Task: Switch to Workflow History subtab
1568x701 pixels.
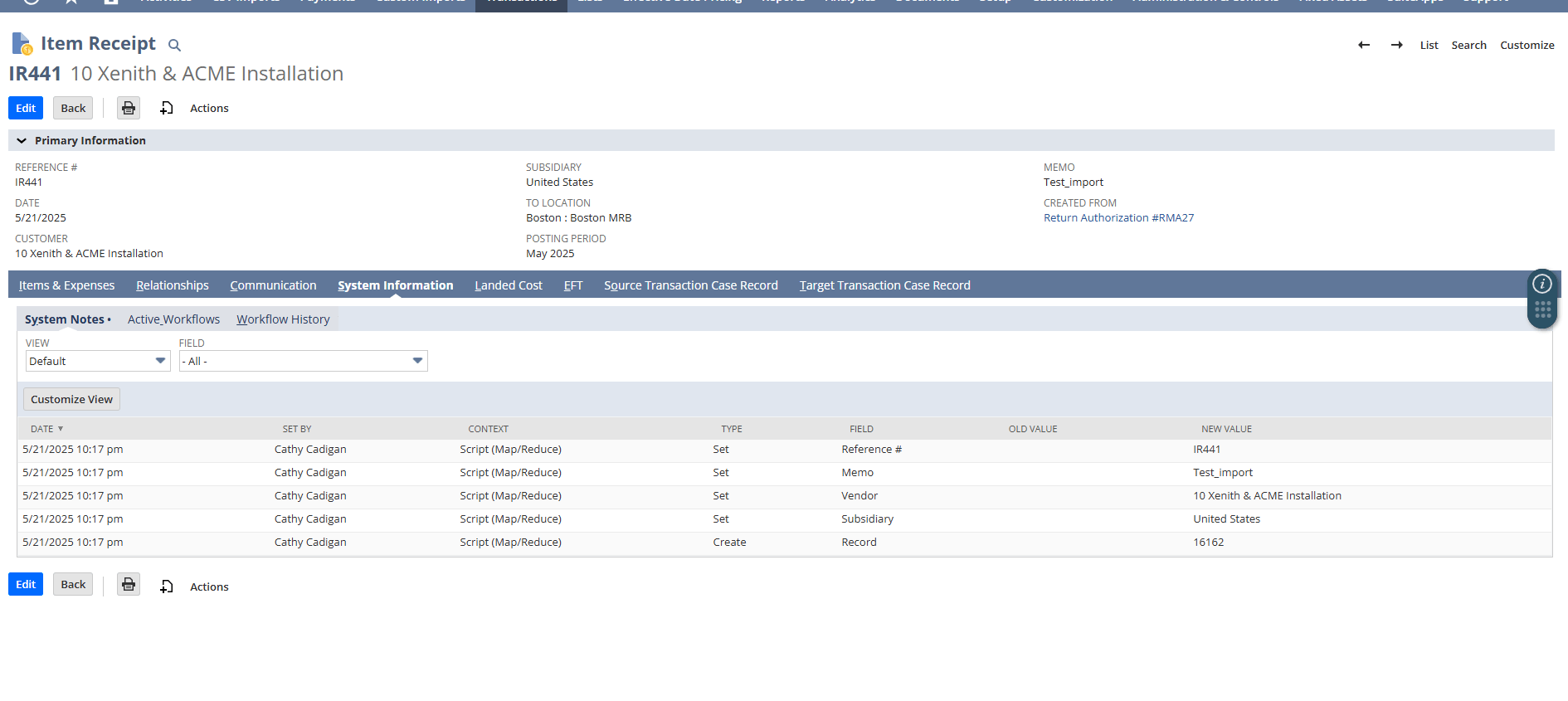Action: point(283,319)
